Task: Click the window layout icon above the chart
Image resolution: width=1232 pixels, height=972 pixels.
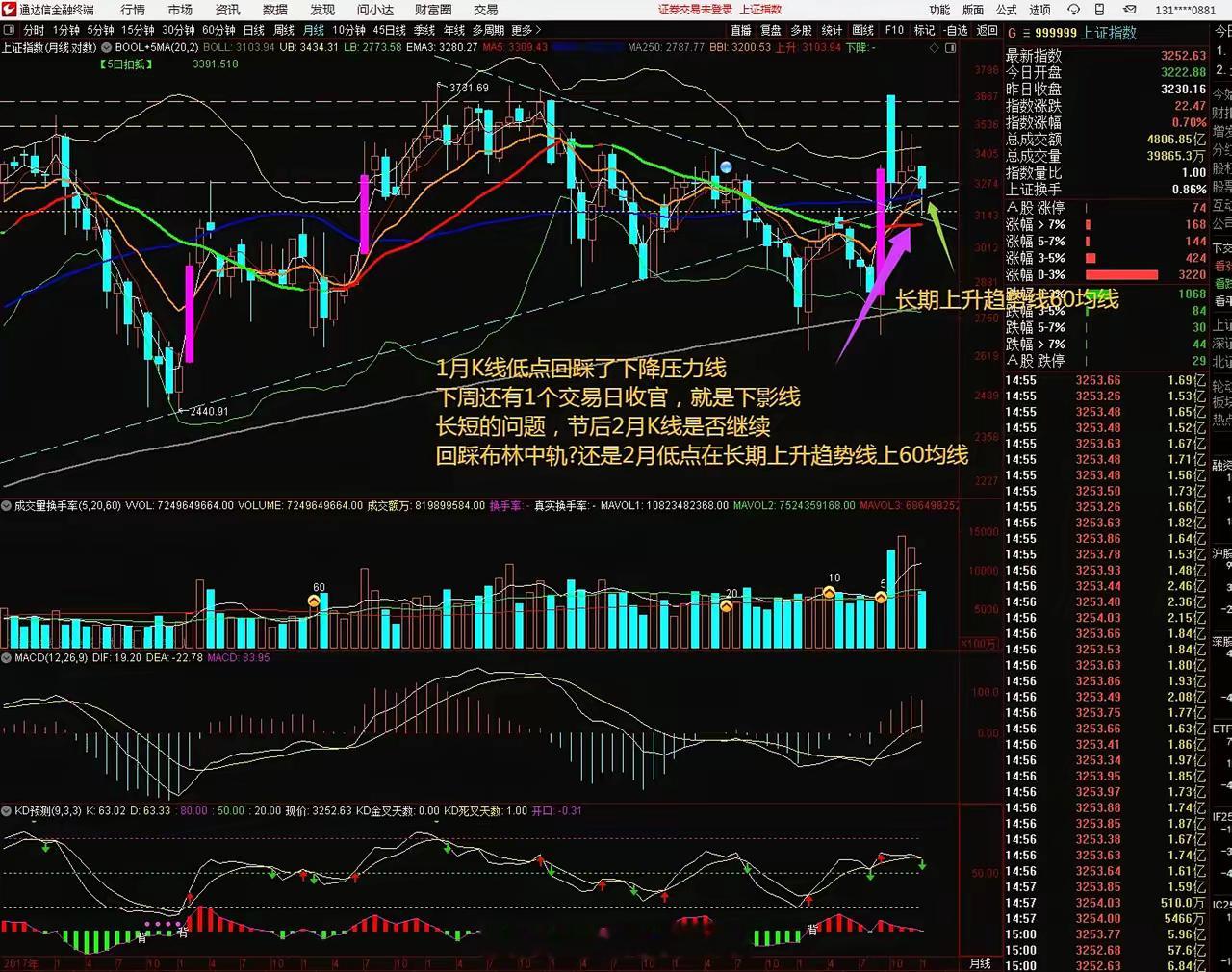Action: [x=950, y=47]
